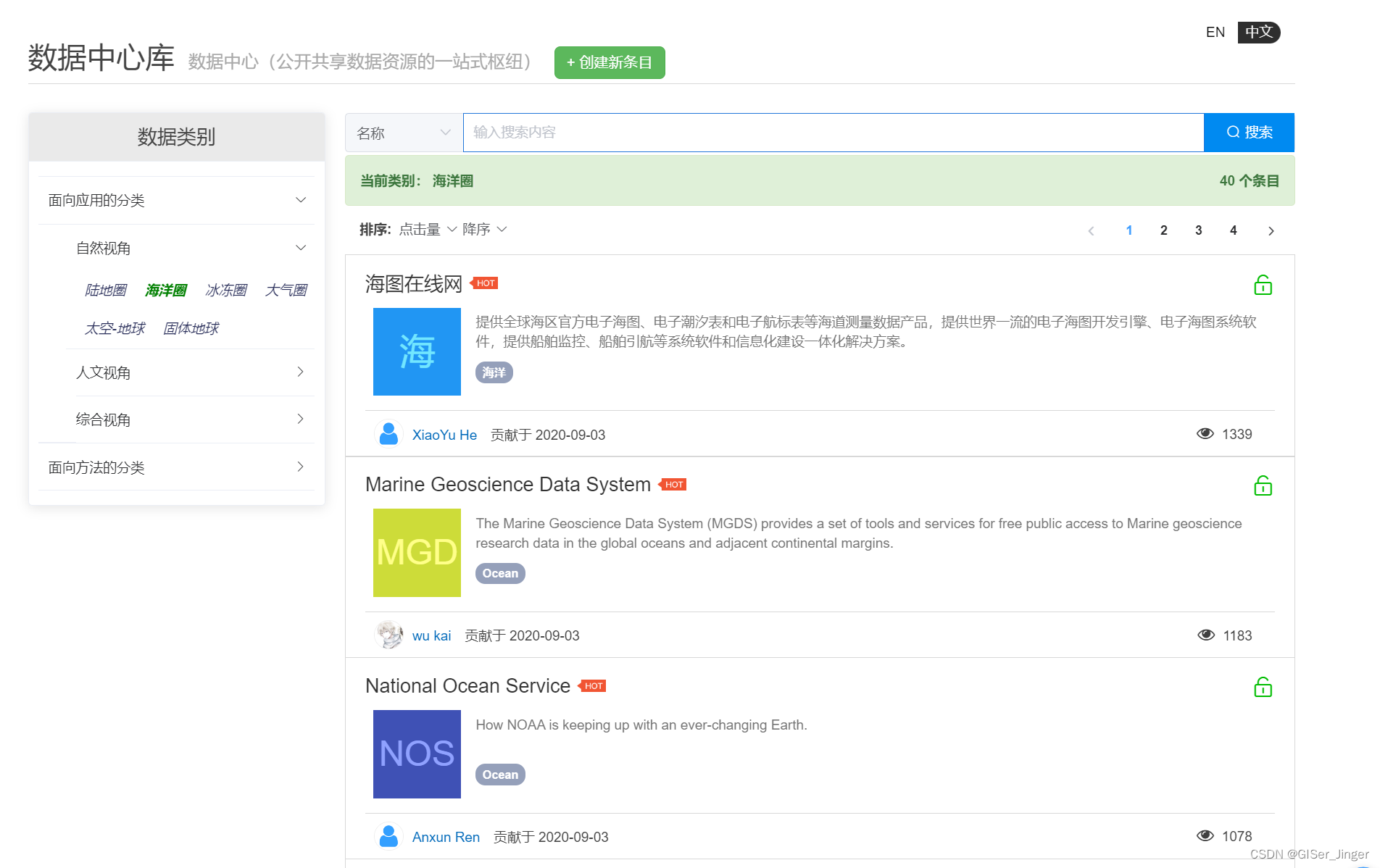Click the blue 搜索 button
This screenshot has width=1380, height=868.
click(1249, 133)
